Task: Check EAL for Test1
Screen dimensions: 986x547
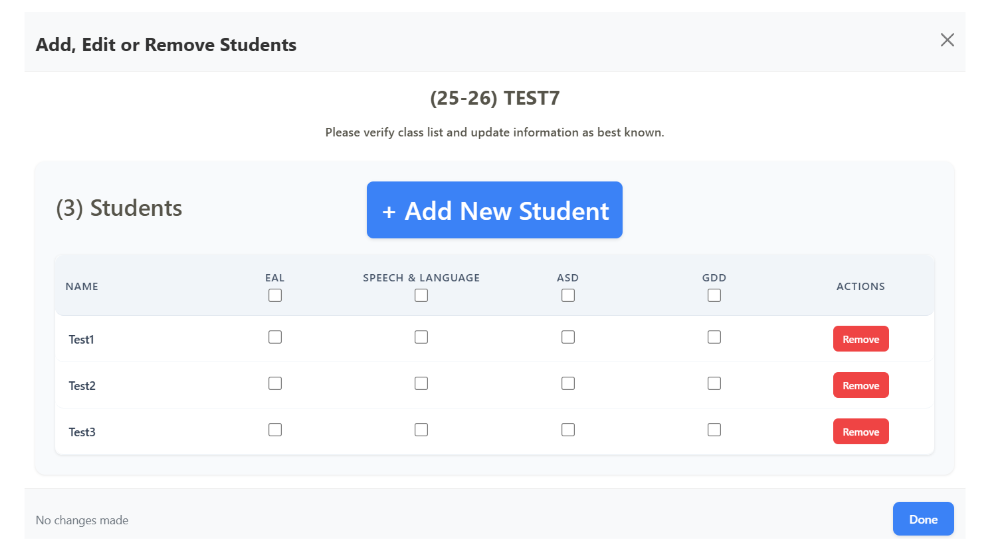Action: coord(275,337)
